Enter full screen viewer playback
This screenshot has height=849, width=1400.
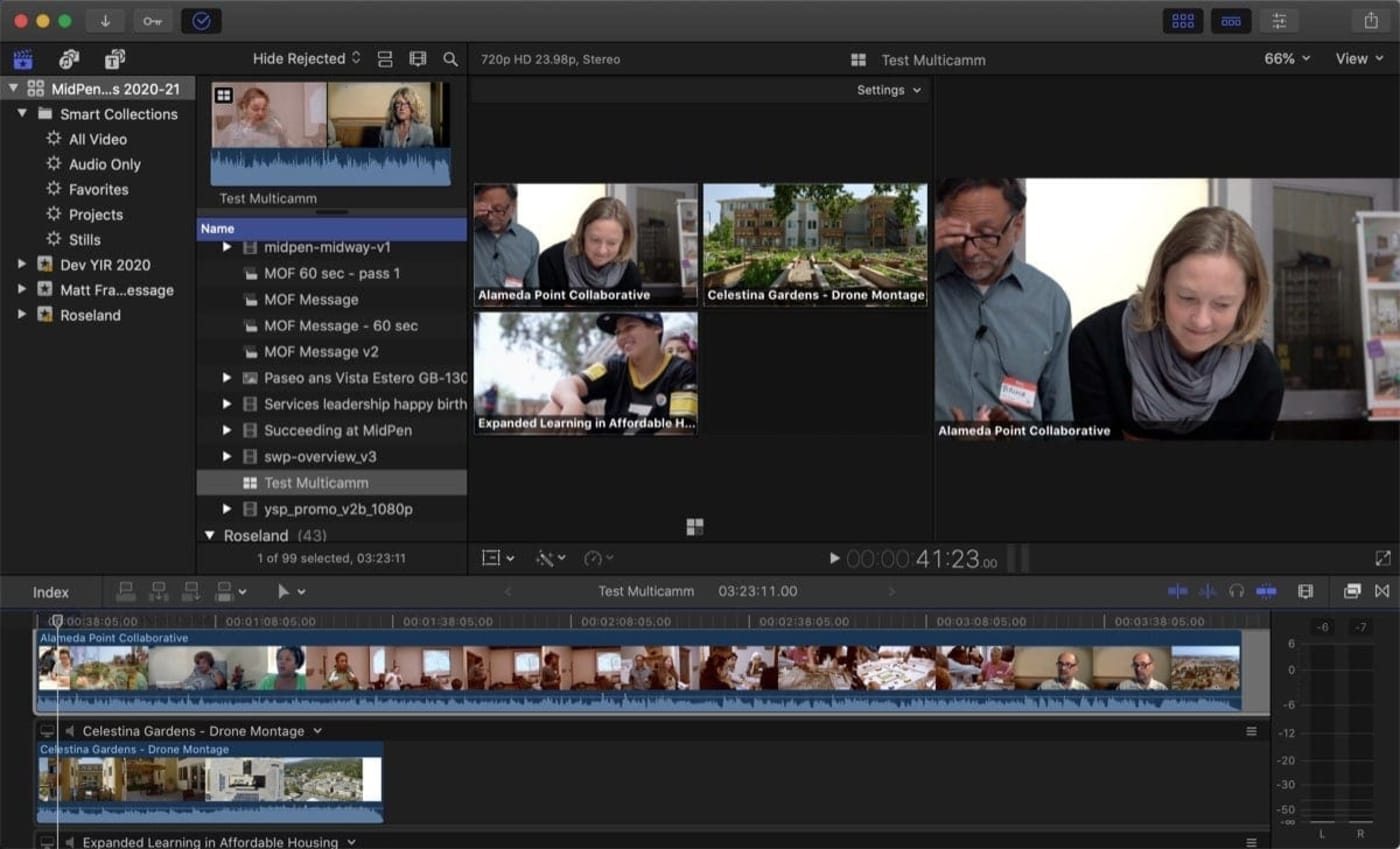point(1382,558)
